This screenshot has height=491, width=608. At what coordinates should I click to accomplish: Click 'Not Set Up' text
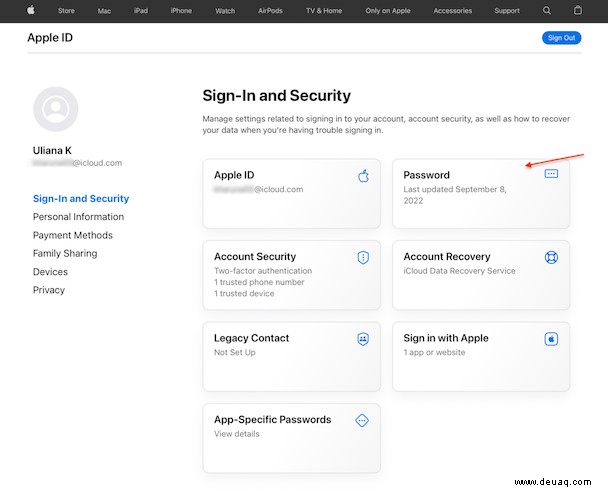pos(235,352)
